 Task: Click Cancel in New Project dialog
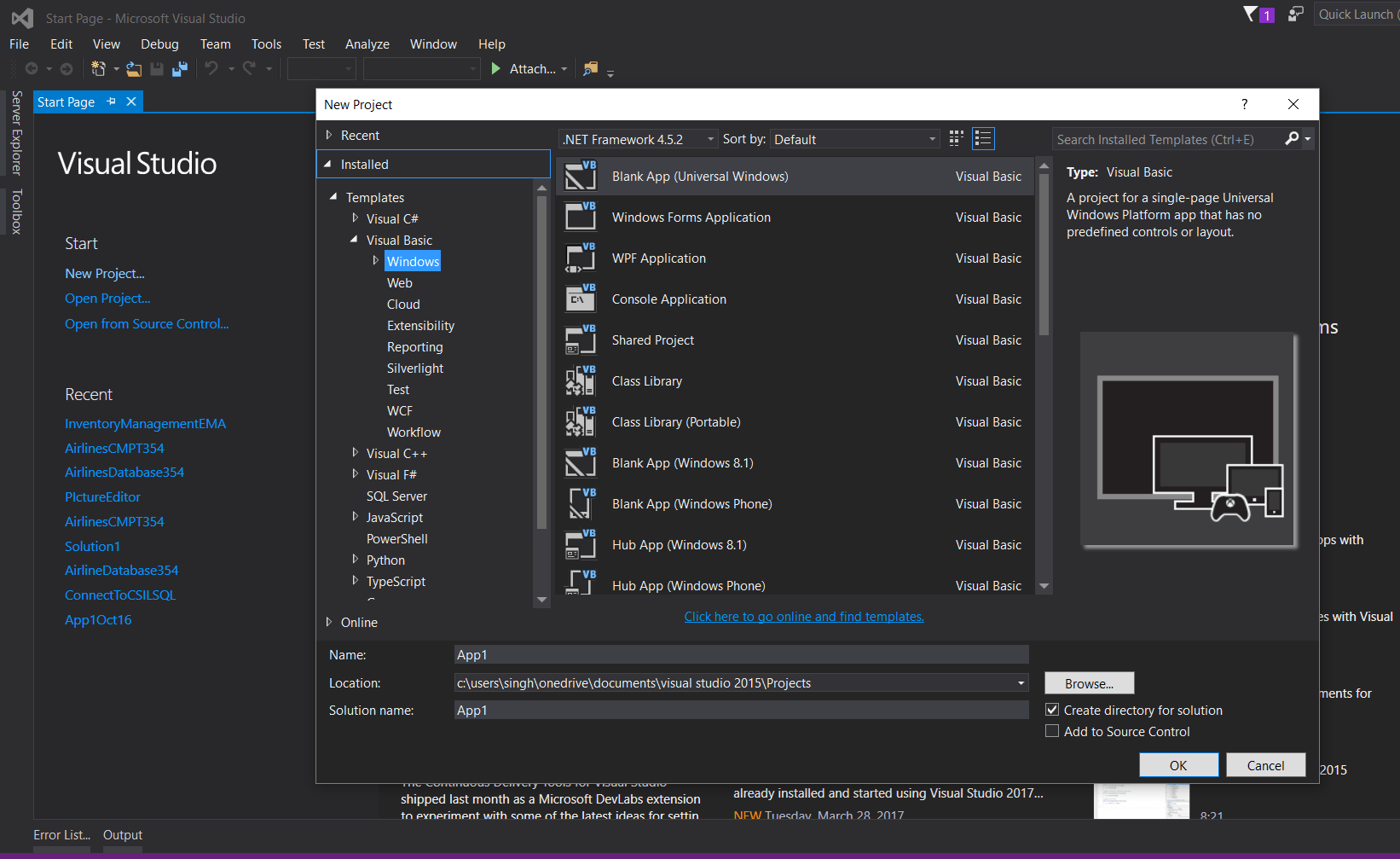point(1266,765)
